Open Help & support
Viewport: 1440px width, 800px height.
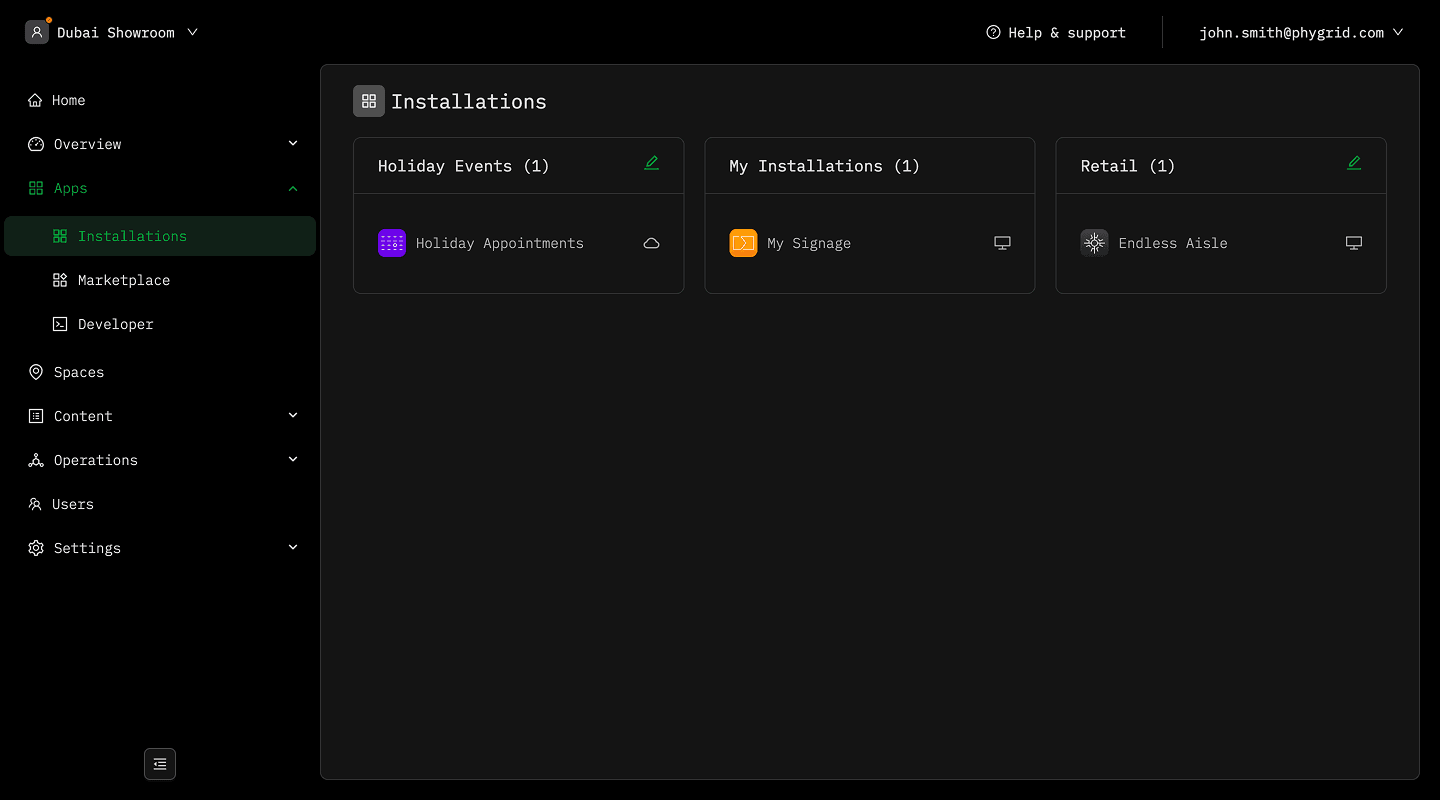tap(1056, 32)
